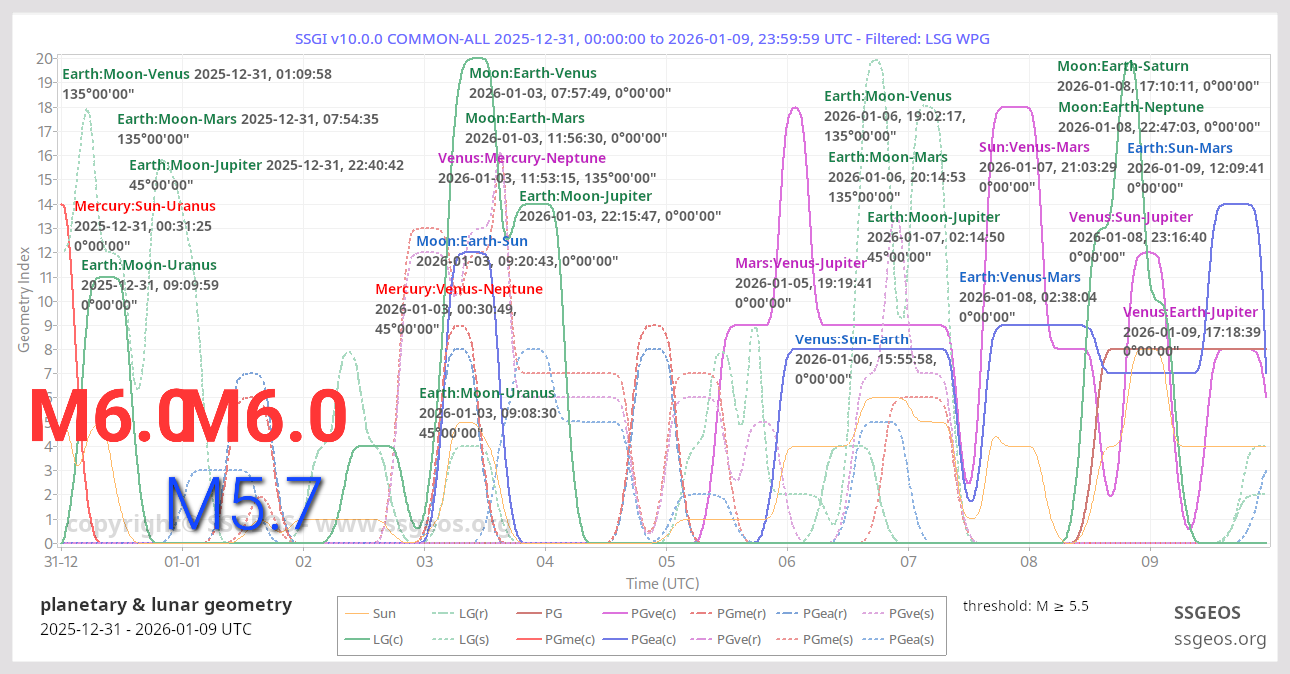The width and height of the screenshot is (1290, 674).
Task: Click the SSGEOS logo text
Action: click(1207, 612)
